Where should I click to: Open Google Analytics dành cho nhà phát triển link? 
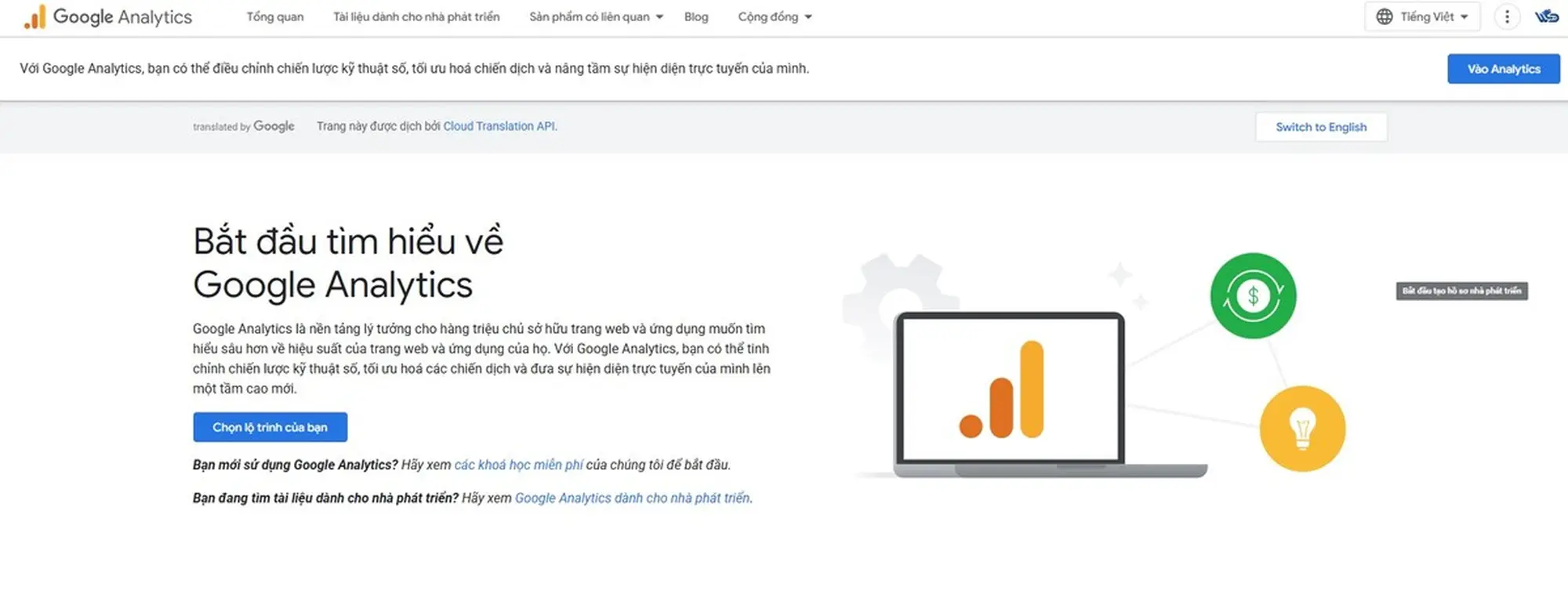coord(633,498)
